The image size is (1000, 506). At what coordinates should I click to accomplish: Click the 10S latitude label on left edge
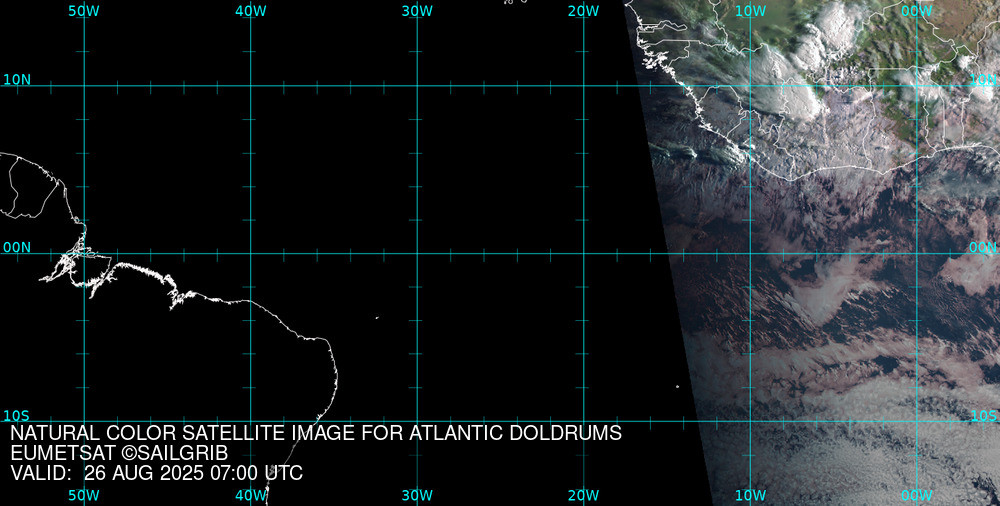[x=17, y=416]
